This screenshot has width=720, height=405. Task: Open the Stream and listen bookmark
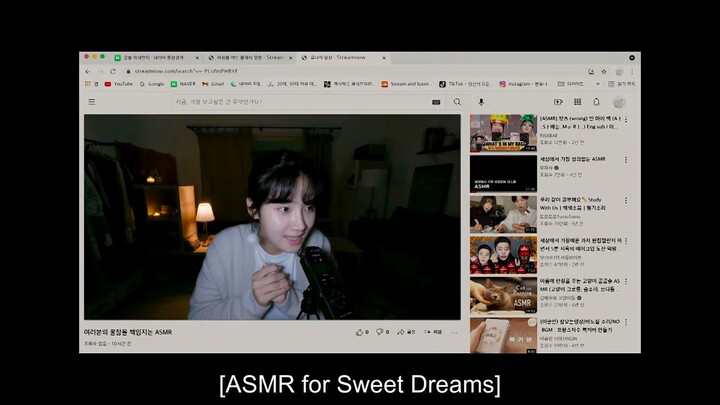click(x=406, y=84)
